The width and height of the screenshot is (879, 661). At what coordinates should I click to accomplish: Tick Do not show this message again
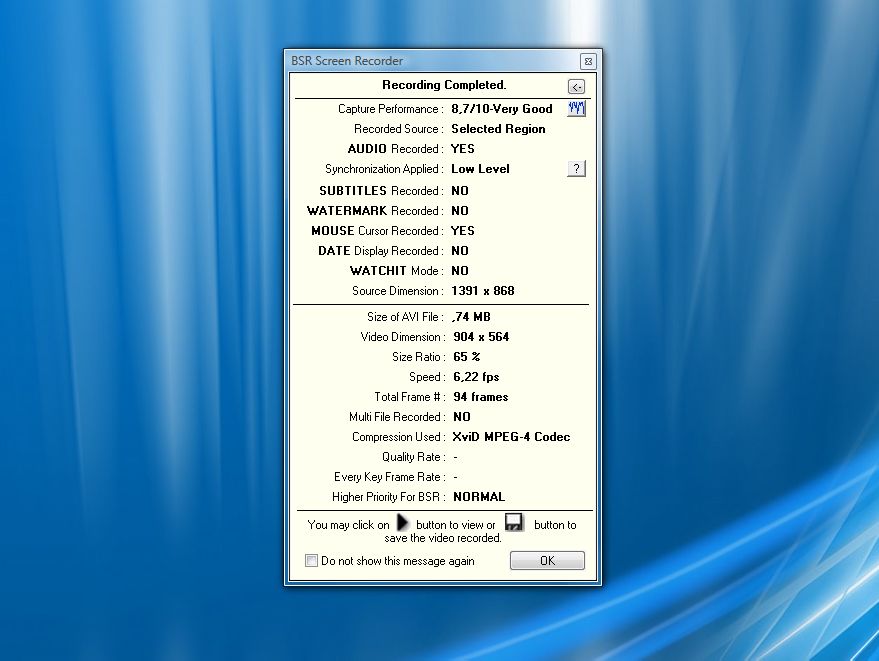point(311,561)
